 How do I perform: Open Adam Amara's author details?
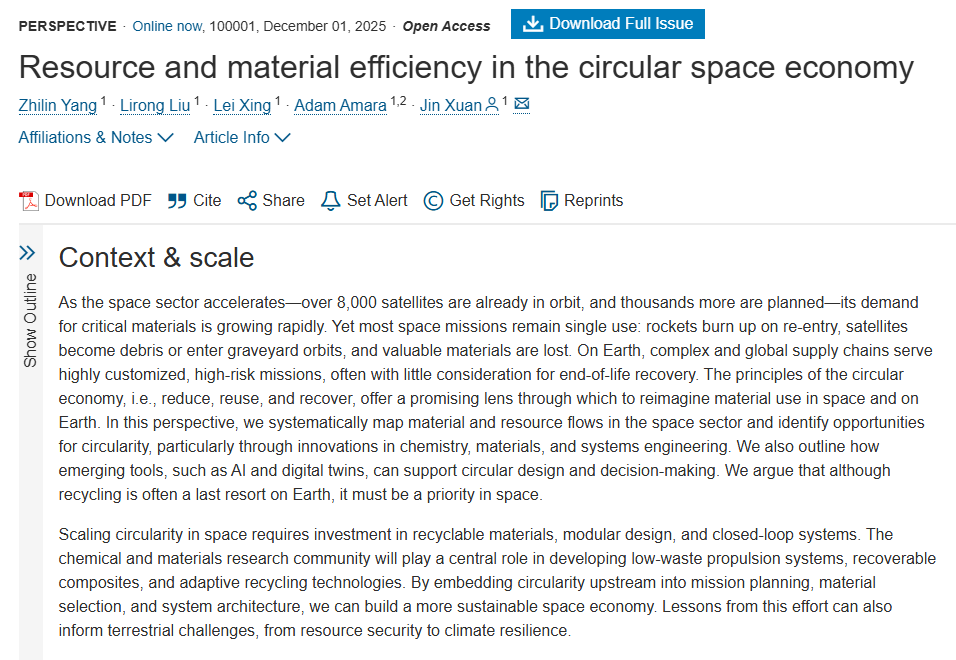(x=340, y=105)
